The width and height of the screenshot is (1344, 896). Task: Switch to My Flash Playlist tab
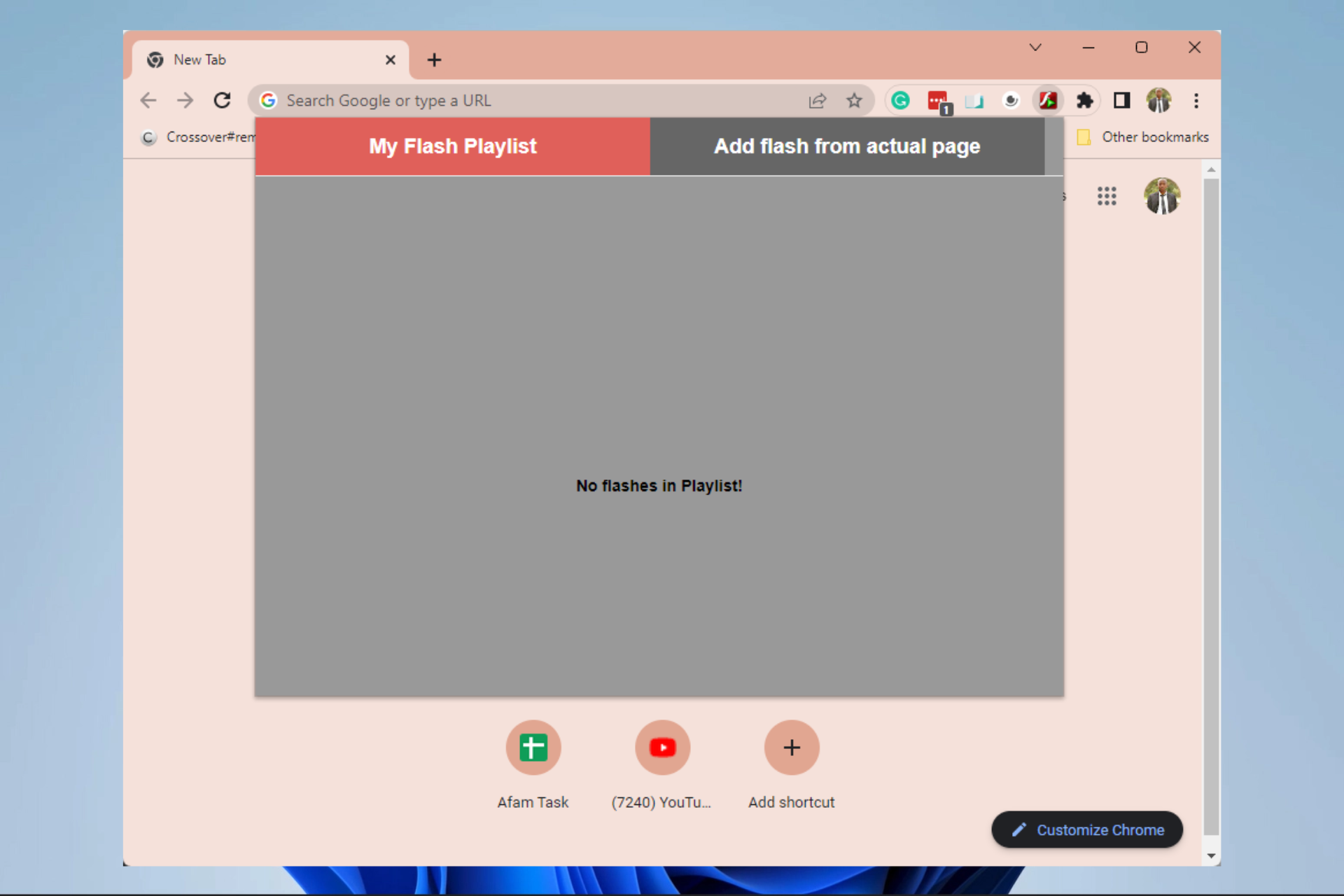point(453,146)
